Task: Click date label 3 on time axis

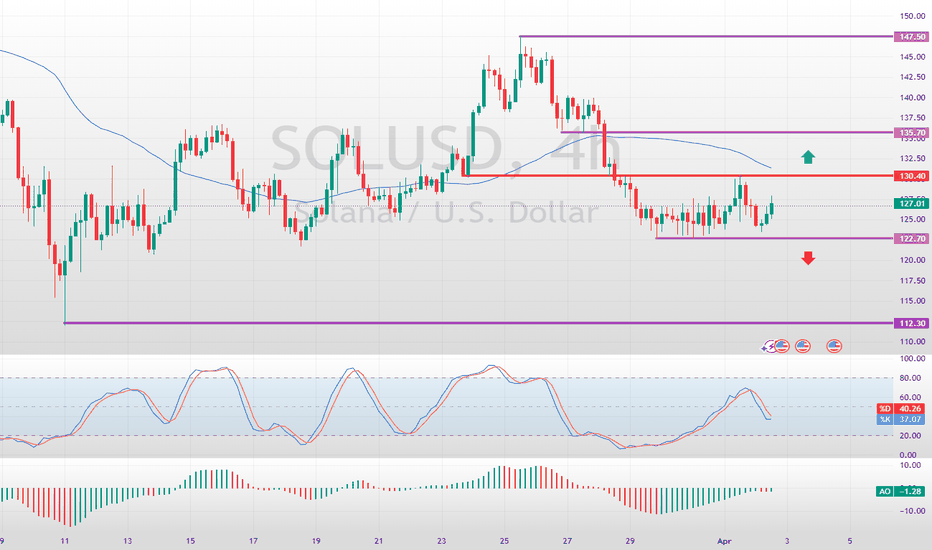Action: [x=787, y=540]
